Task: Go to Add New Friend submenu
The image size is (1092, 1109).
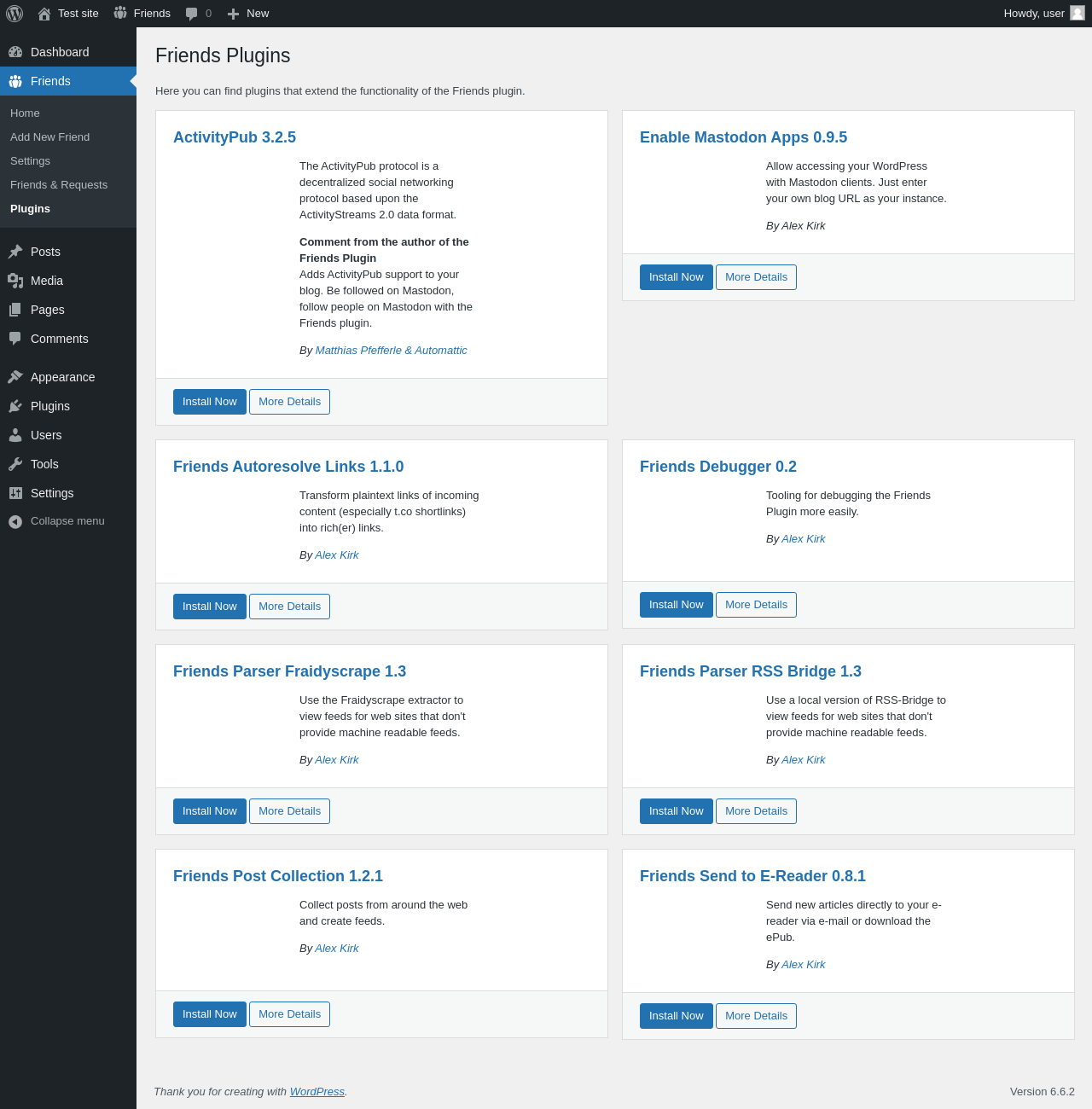Action: coord(68,137)
